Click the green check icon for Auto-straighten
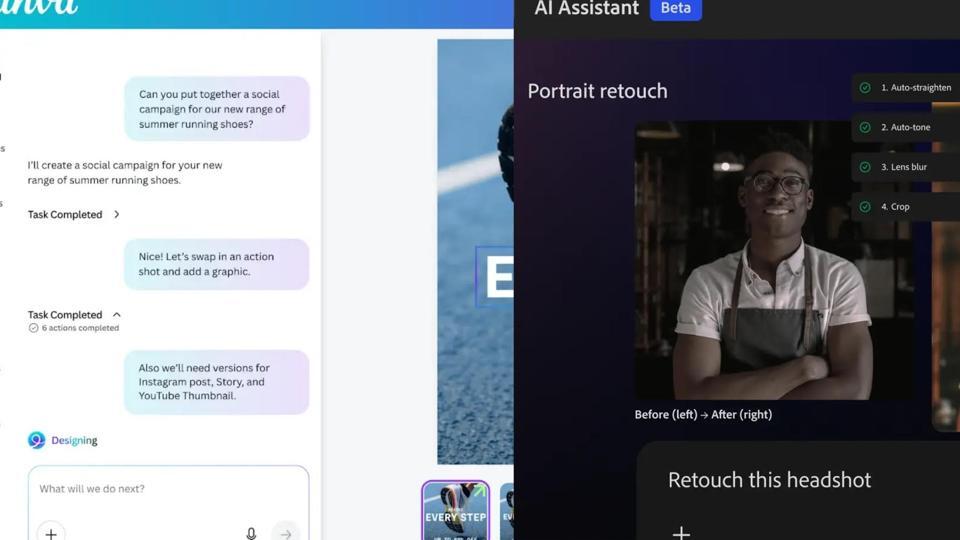The height and width of the screenshot is (540, 960). pos(865,88)
